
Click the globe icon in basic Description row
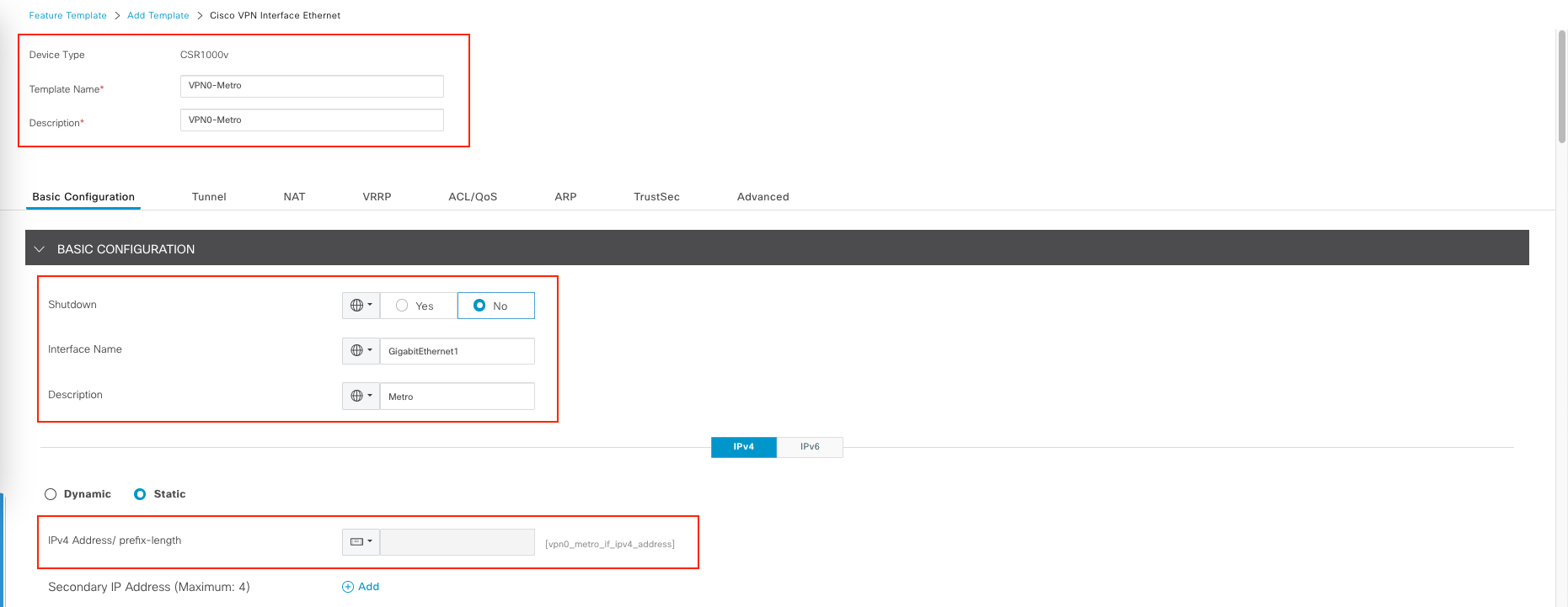pyautogui.click(x=357, y=397)
